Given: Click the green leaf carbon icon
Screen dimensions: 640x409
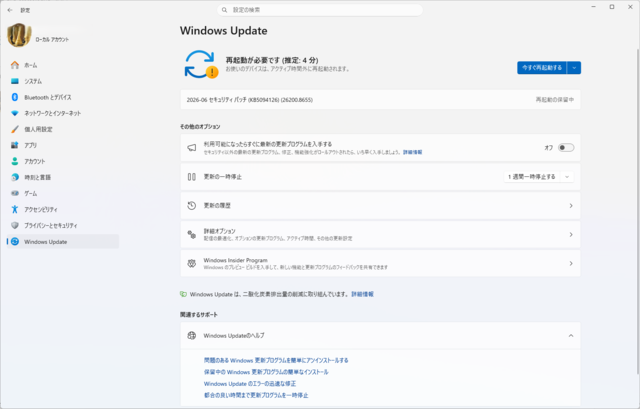Looking at the screenshot, I should pyautogui.click(x=183, y=294).
